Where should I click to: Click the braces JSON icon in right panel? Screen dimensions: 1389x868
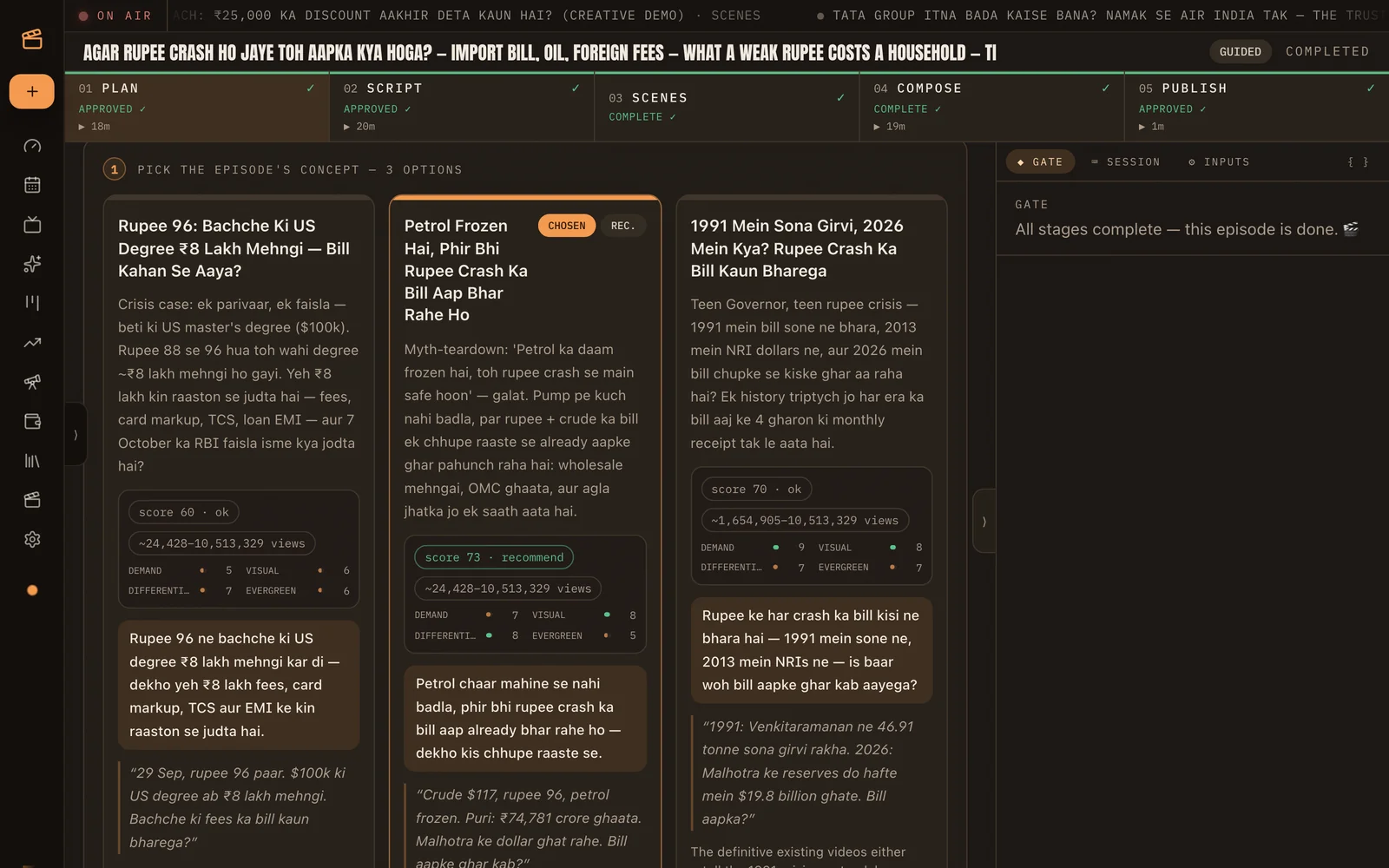1358,162
